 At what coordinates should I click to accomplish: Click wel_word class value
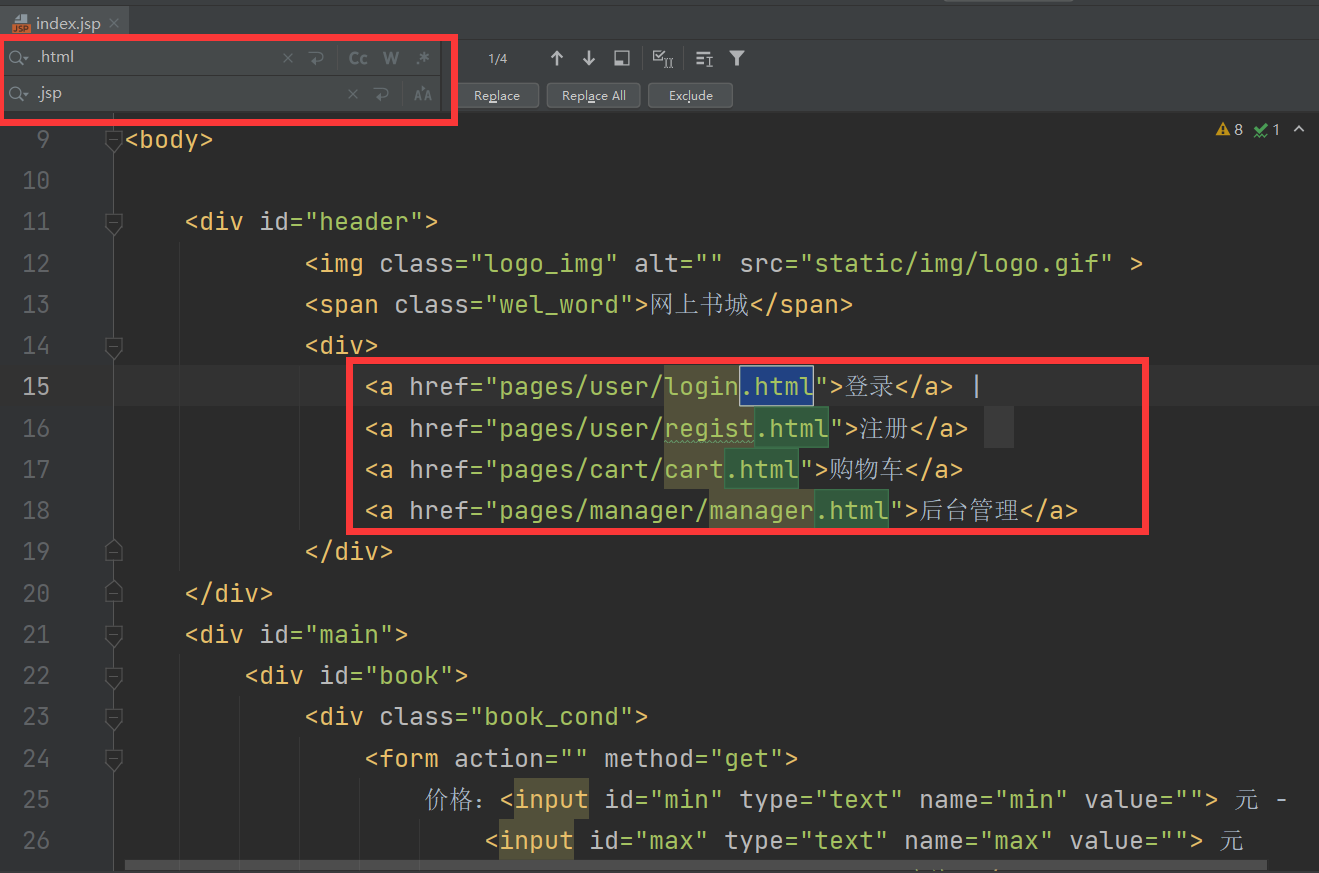tap(567, 305)
